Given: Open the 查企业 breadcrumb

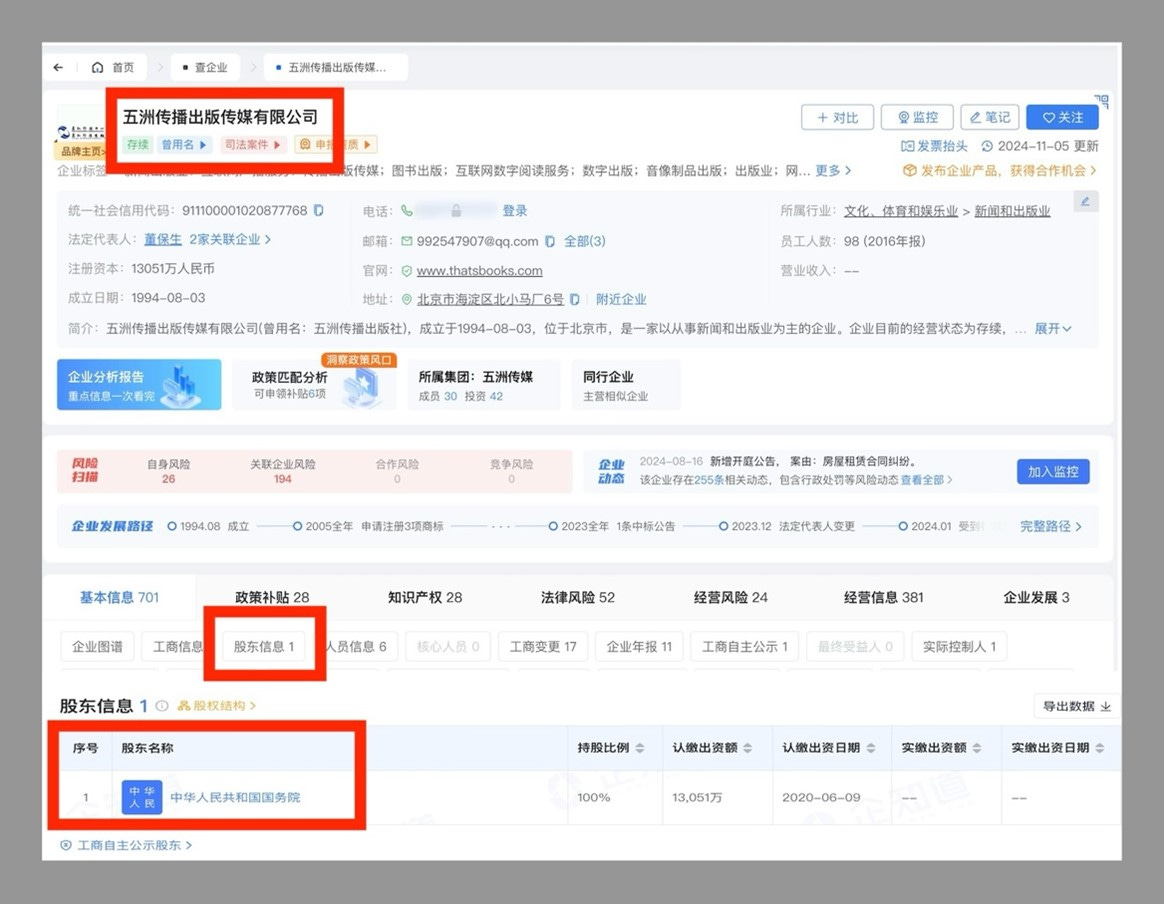Looking at the screenshot, I should (x=205, y=68).
